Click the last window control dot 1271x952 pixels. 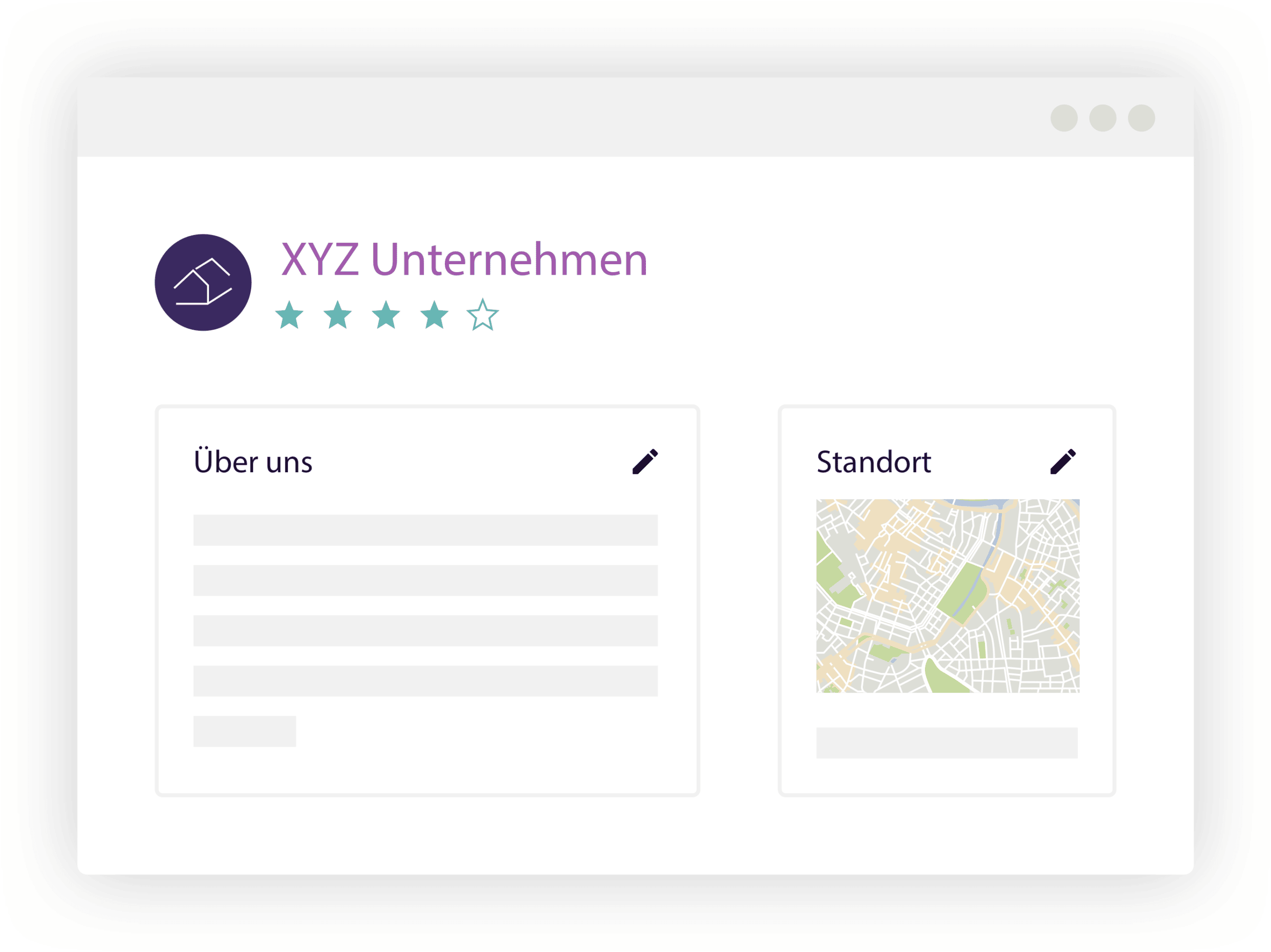pos(1142,118)
